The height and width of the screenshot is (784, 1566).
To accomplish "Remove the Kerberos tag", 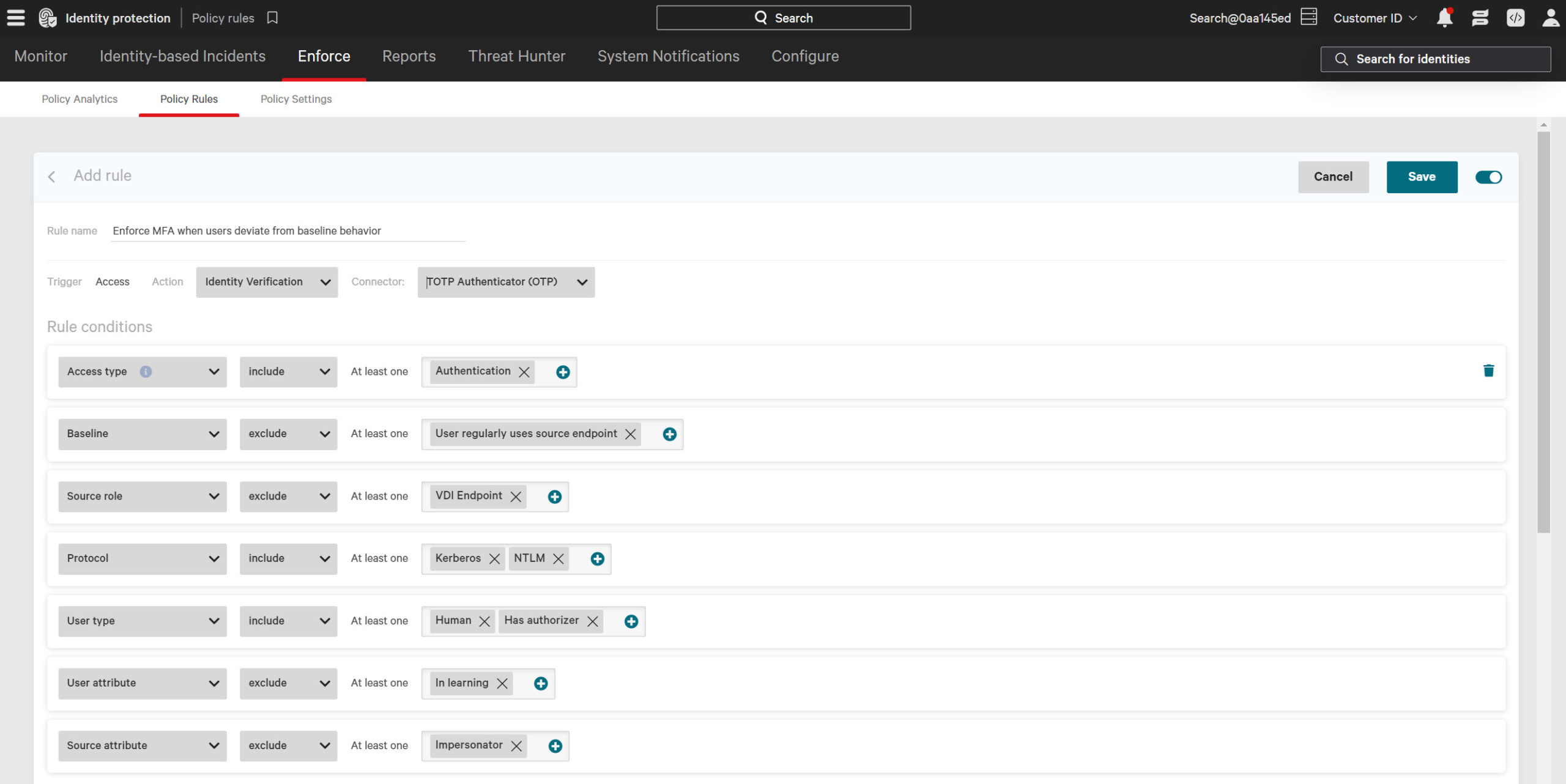I will [494, 559].
